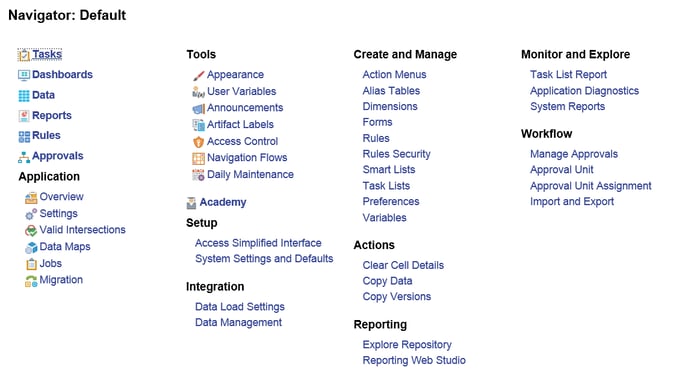Click the Valid Intersections icon
The image size is (694, 382).
[x=31, y=230]
